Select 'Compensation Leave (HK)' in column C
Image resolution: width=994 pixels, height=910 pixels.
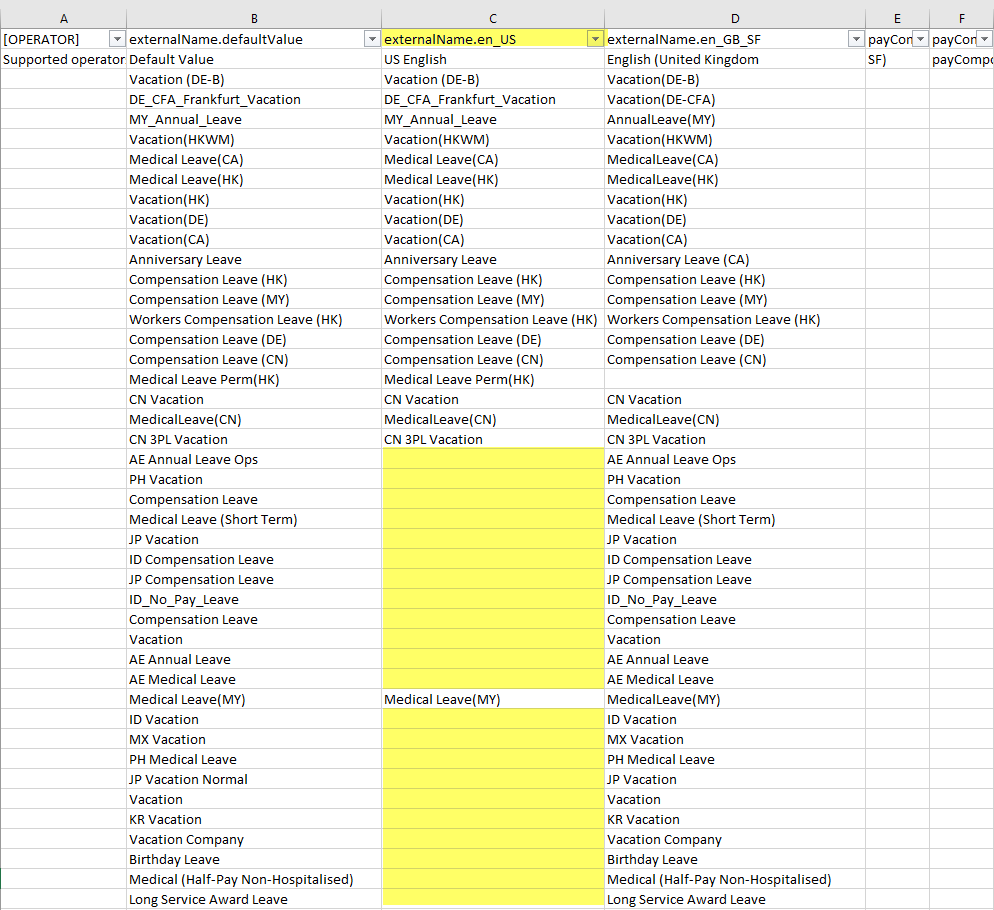point(493,280)
